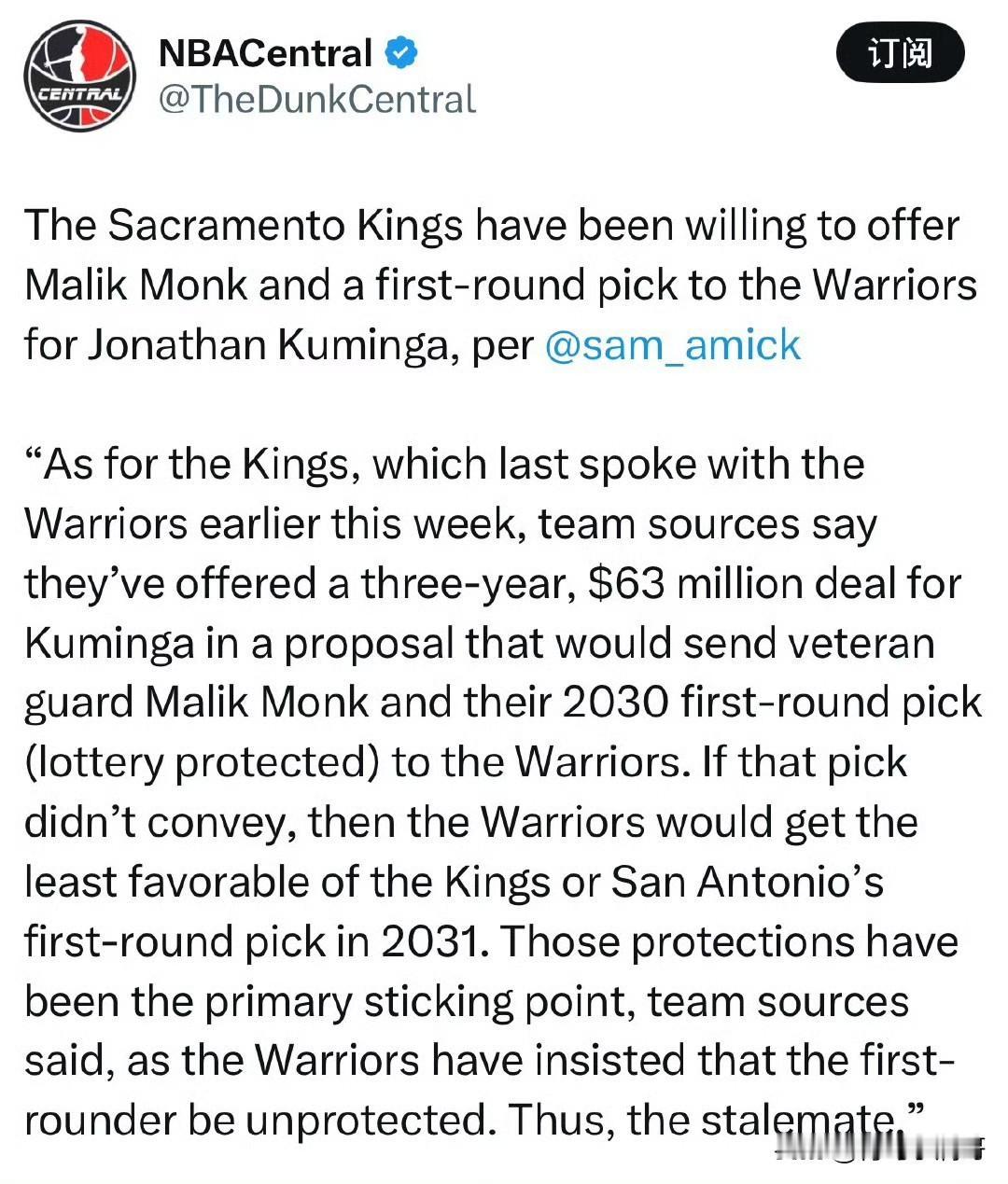Click the '(lottery protected)' text
The width and height of the screenshot is (1008, 1184).
click(202, 762)
